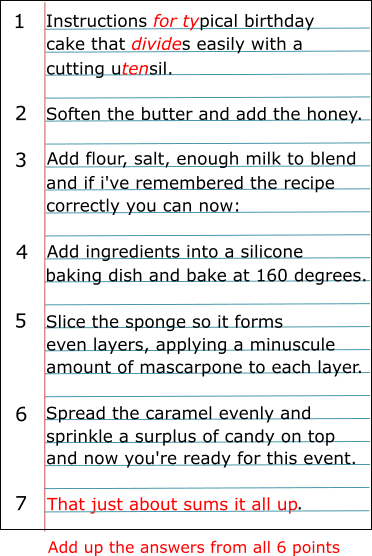Screen dimensions: 372x556
Task: Click the caption "Add up the answers from all 6 points"
Action: 194,547
